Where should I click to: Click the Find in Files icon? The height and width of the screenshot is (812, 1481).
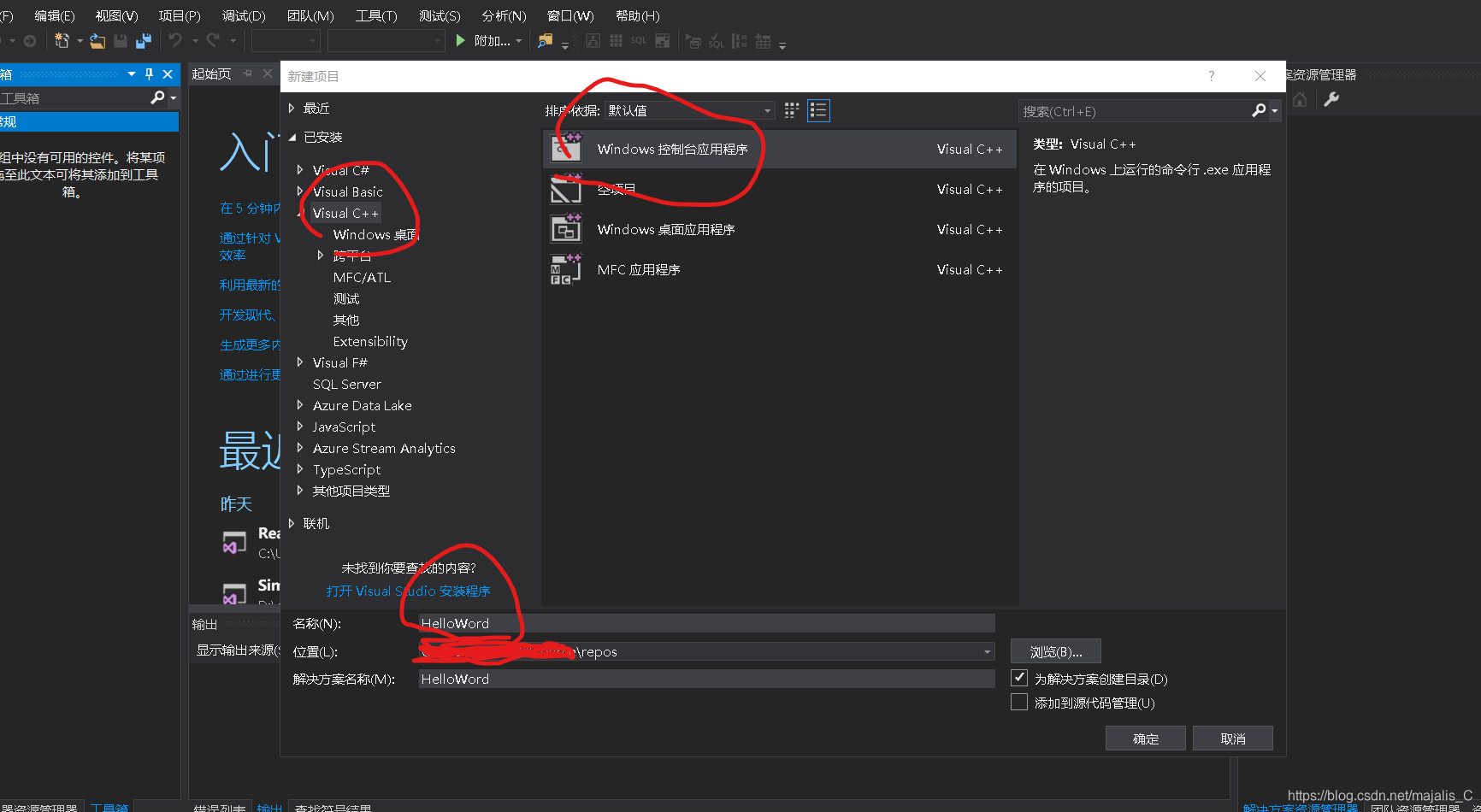pyautogui.click(x=545, y=40)
